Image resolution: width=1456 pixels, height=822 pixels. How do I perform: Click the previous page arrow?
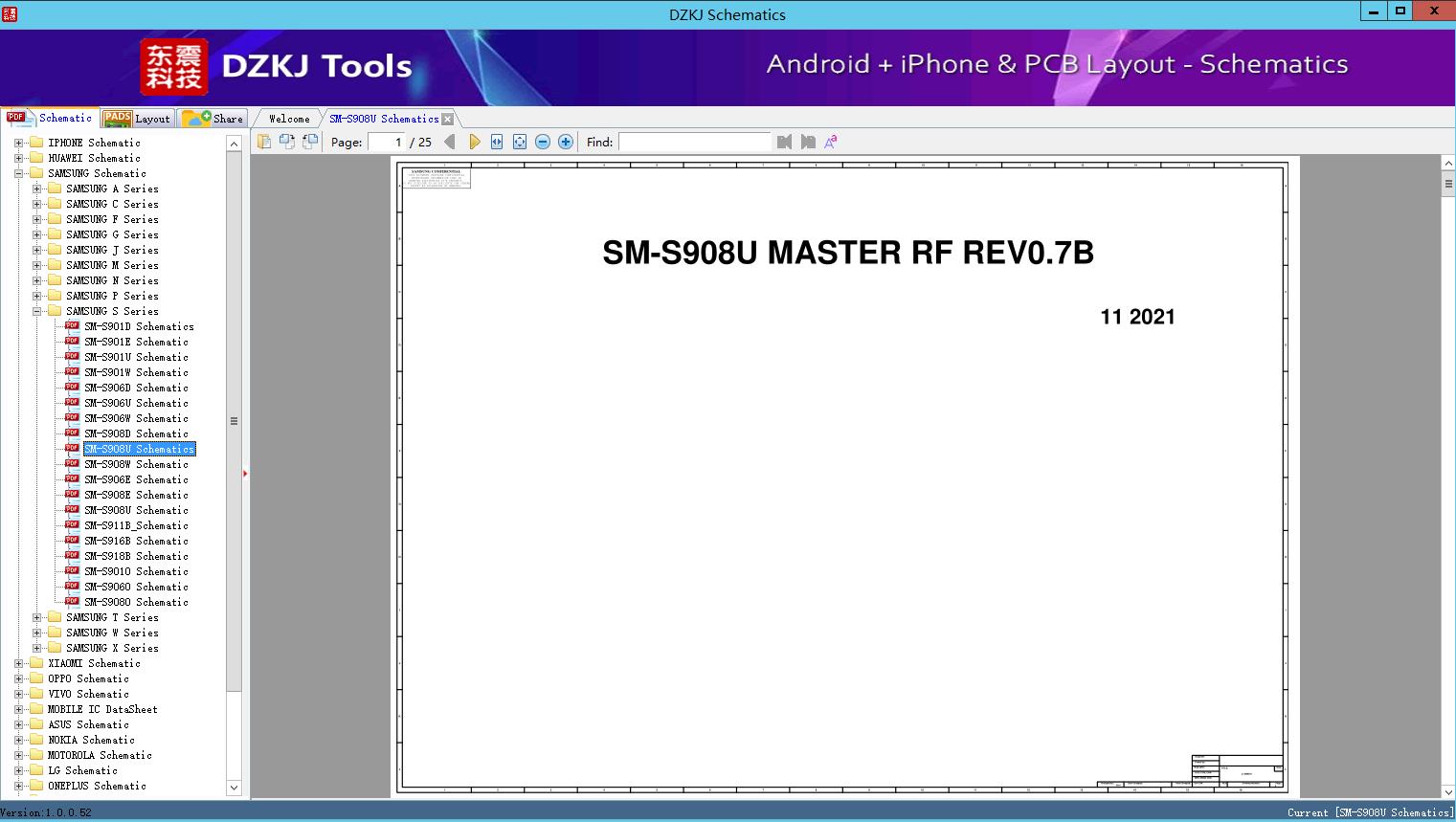(449, 142)
